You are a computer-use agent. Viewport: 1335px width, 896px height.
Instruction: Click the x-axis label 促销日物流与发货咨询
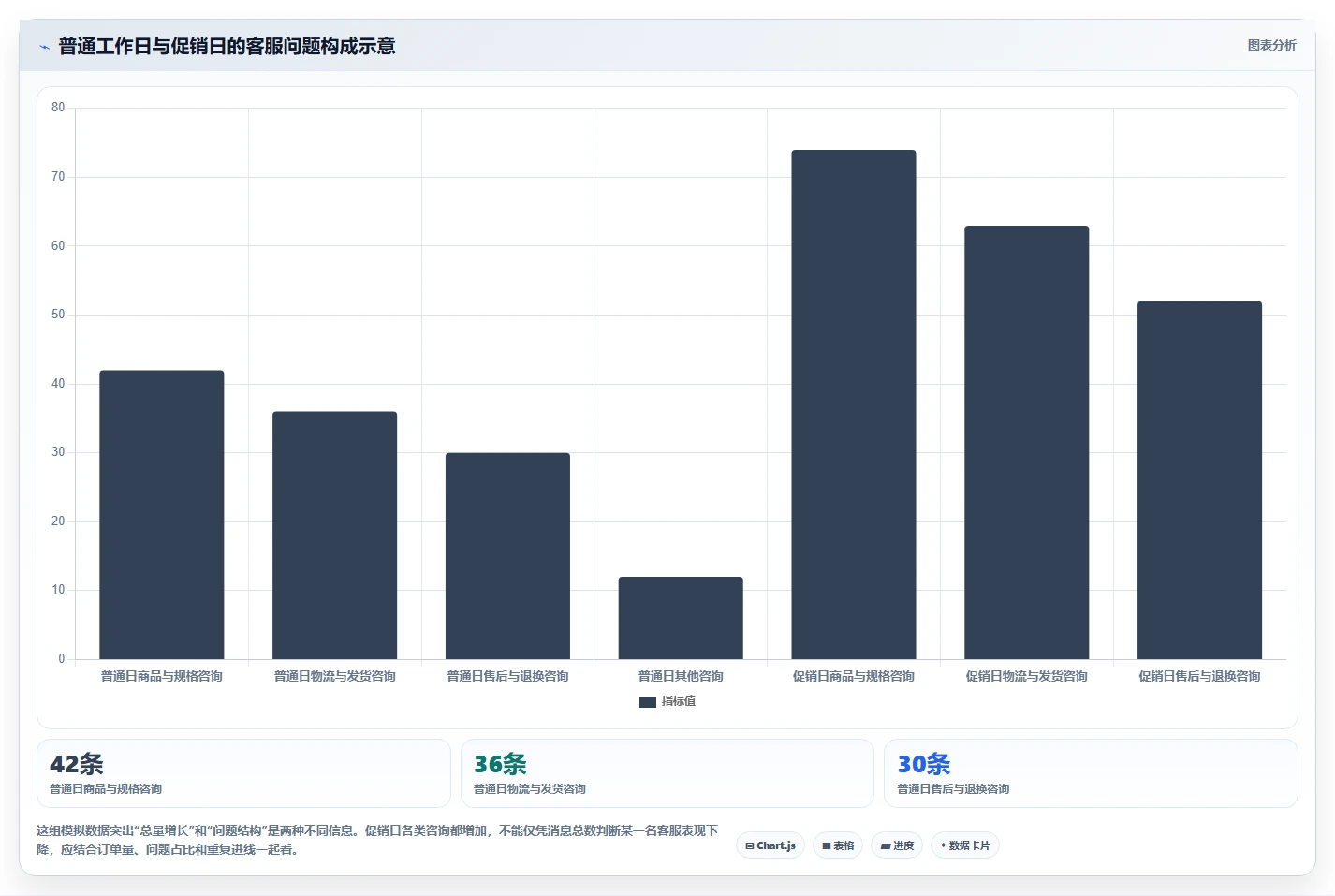coord(1027,676)
